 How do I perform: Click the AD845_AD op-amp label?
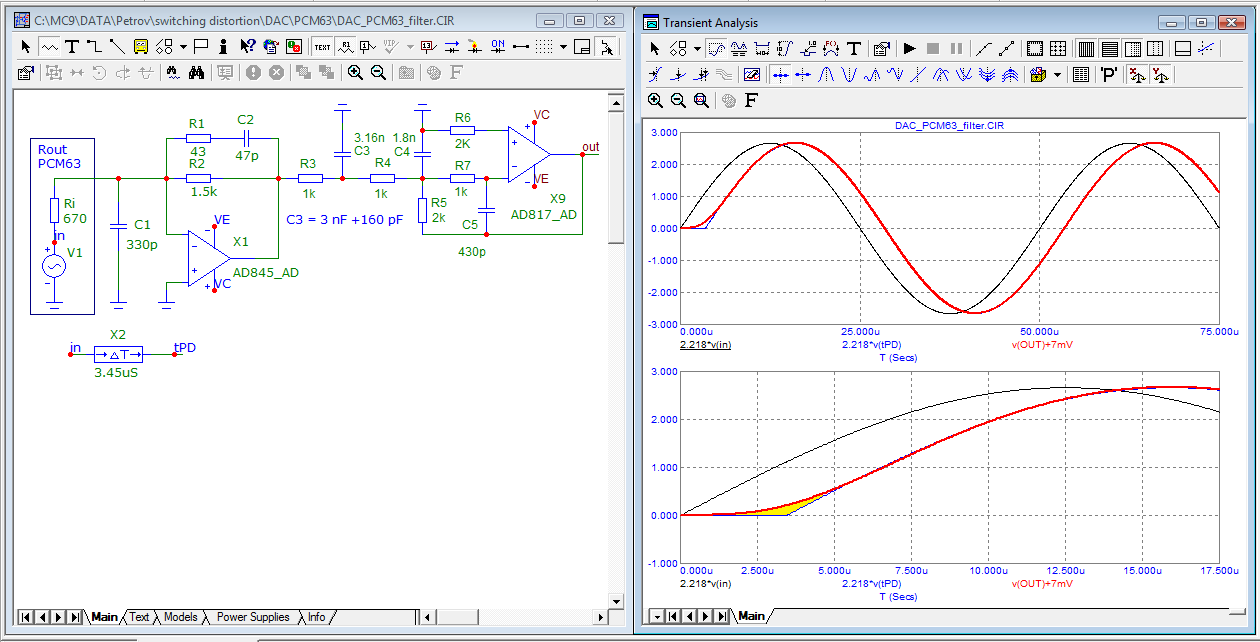click(x=265, y=272)
